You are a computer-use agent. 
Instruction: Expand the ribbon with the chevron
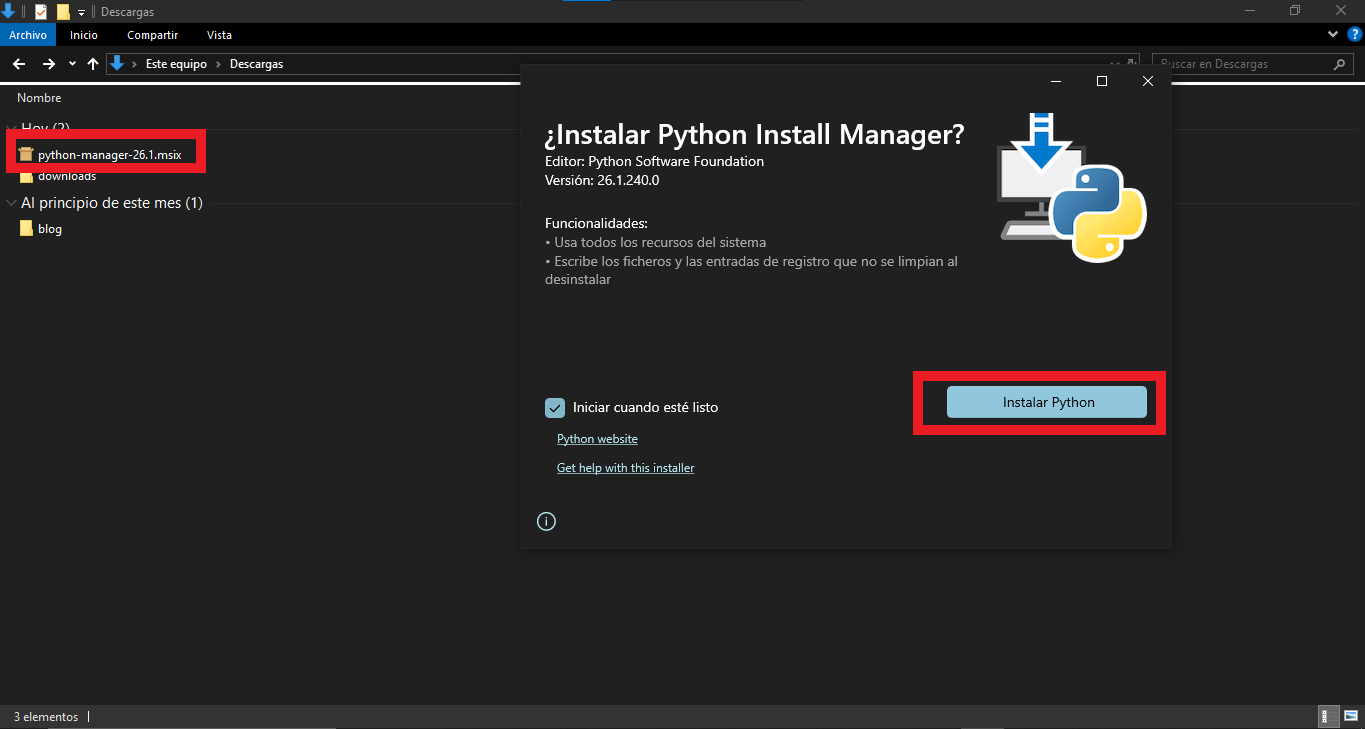(1333, 34)
